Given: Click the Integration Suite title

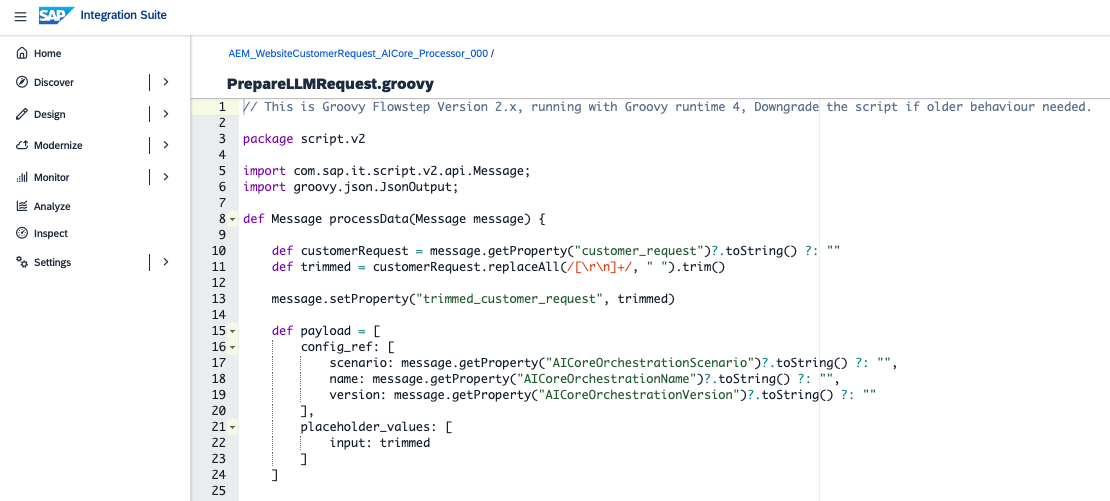Looking at the screenshot, I should coord(124,15).
